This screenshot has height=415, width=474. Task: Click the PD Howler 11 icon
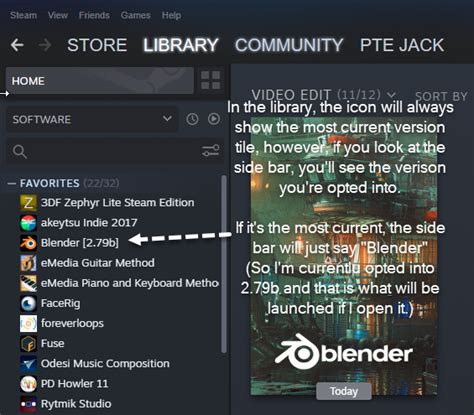click(x=28, y=384)
